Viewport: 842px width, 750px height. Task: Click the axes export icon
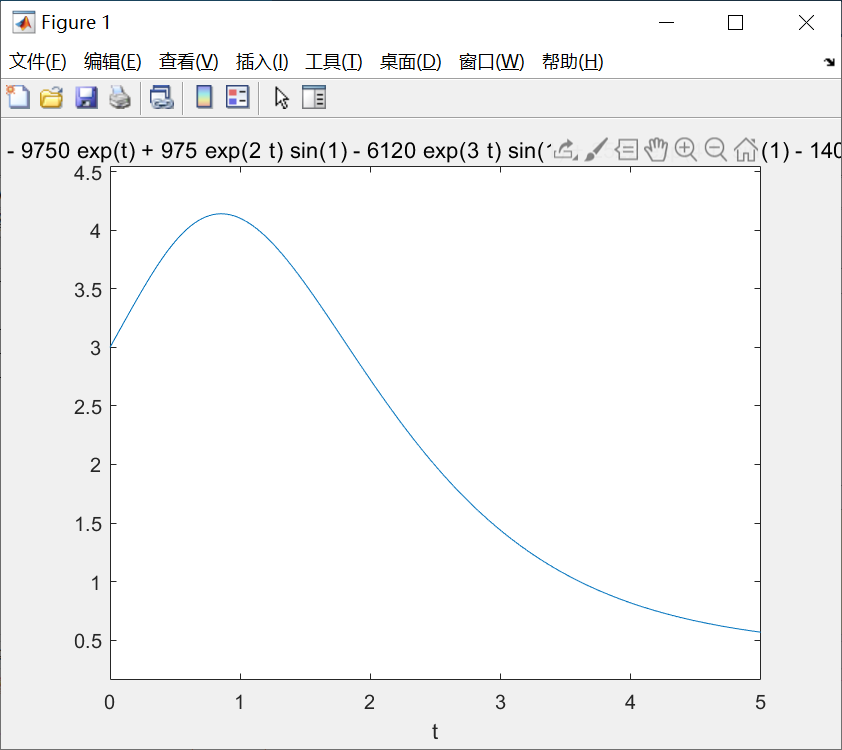(x=565, y=150)
